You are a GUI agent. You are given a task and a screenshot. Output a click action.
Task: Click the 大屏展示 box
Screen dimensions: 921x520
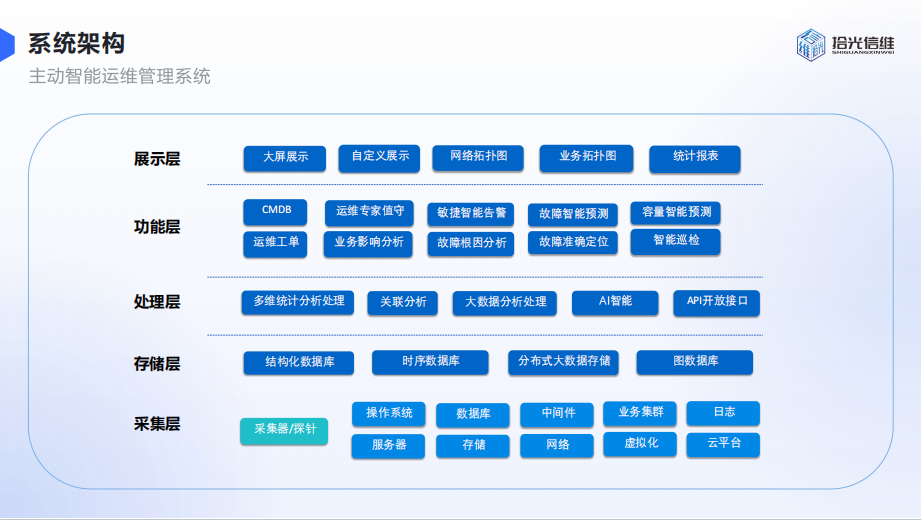(x=285, y=158)
